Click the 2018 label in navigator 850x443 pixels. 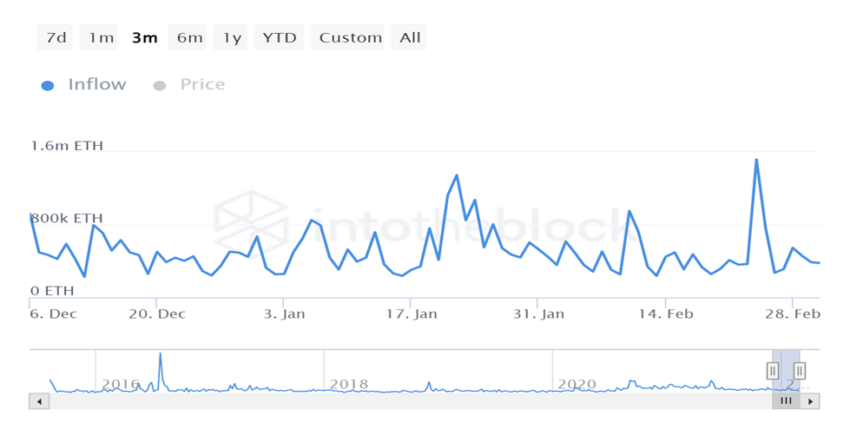[x=349, y=384]
